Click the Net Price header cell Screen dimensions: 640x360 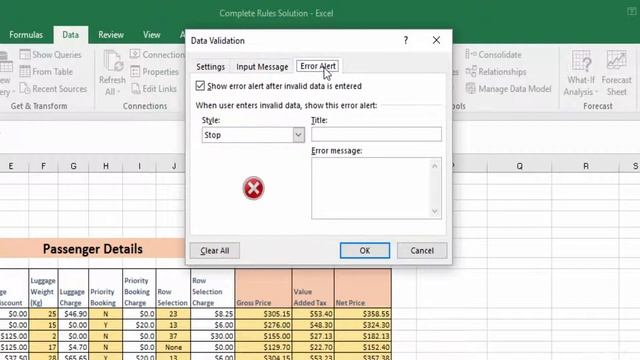click(x=363, y=288)
